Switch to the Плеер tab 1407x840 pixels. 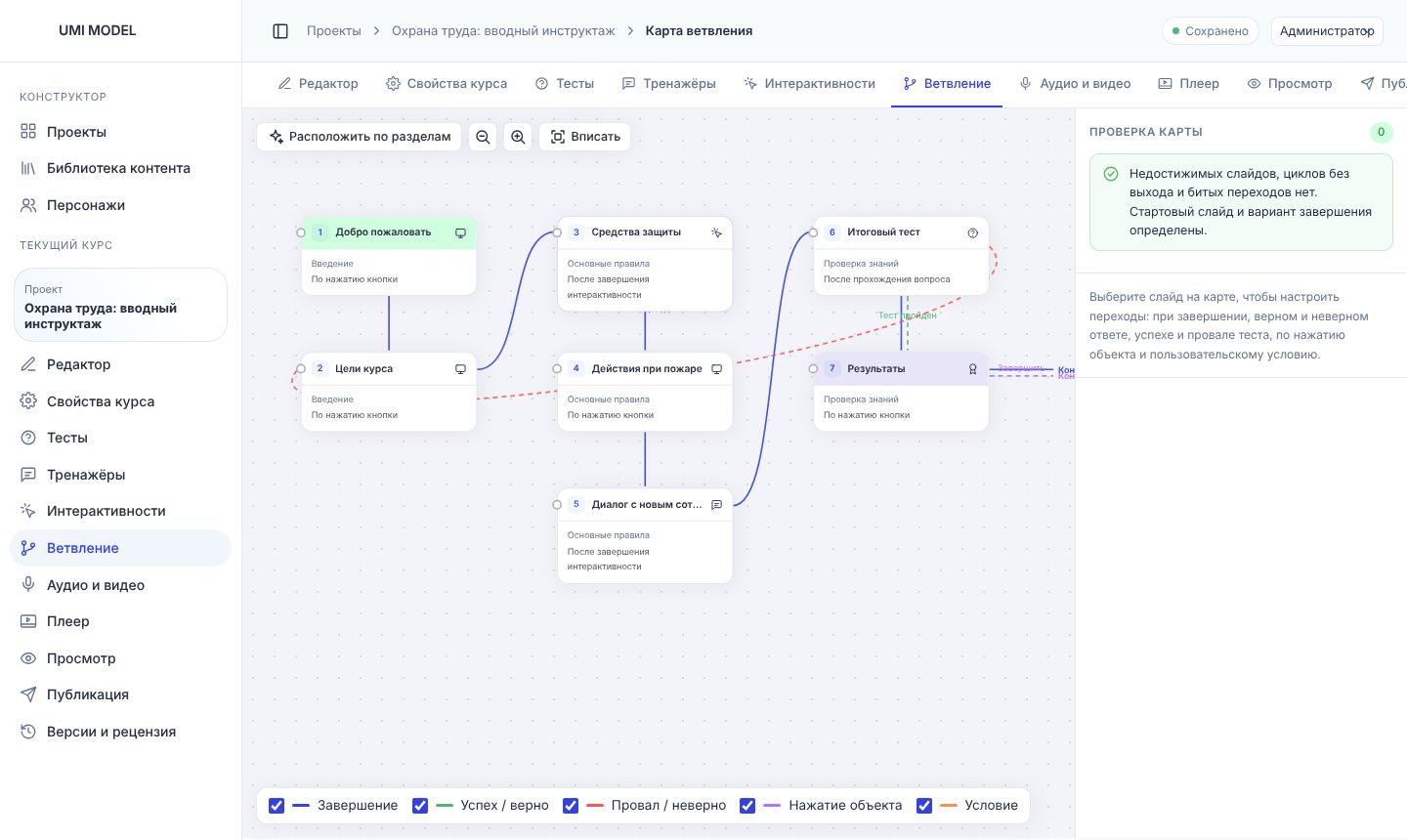(x=1188, y=84)
